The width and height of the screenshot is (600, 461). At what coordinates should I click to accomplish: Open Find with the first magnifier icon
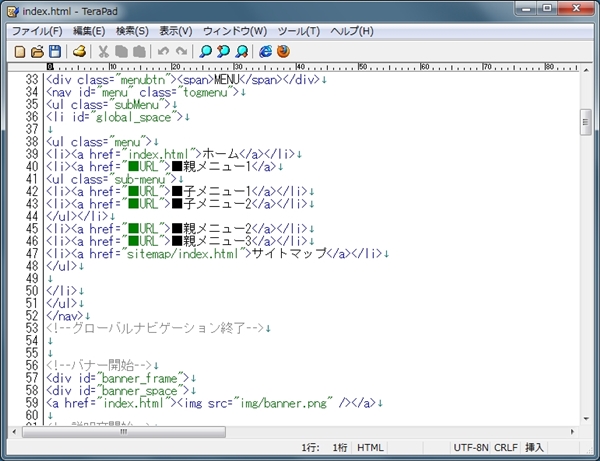point(205,52)
